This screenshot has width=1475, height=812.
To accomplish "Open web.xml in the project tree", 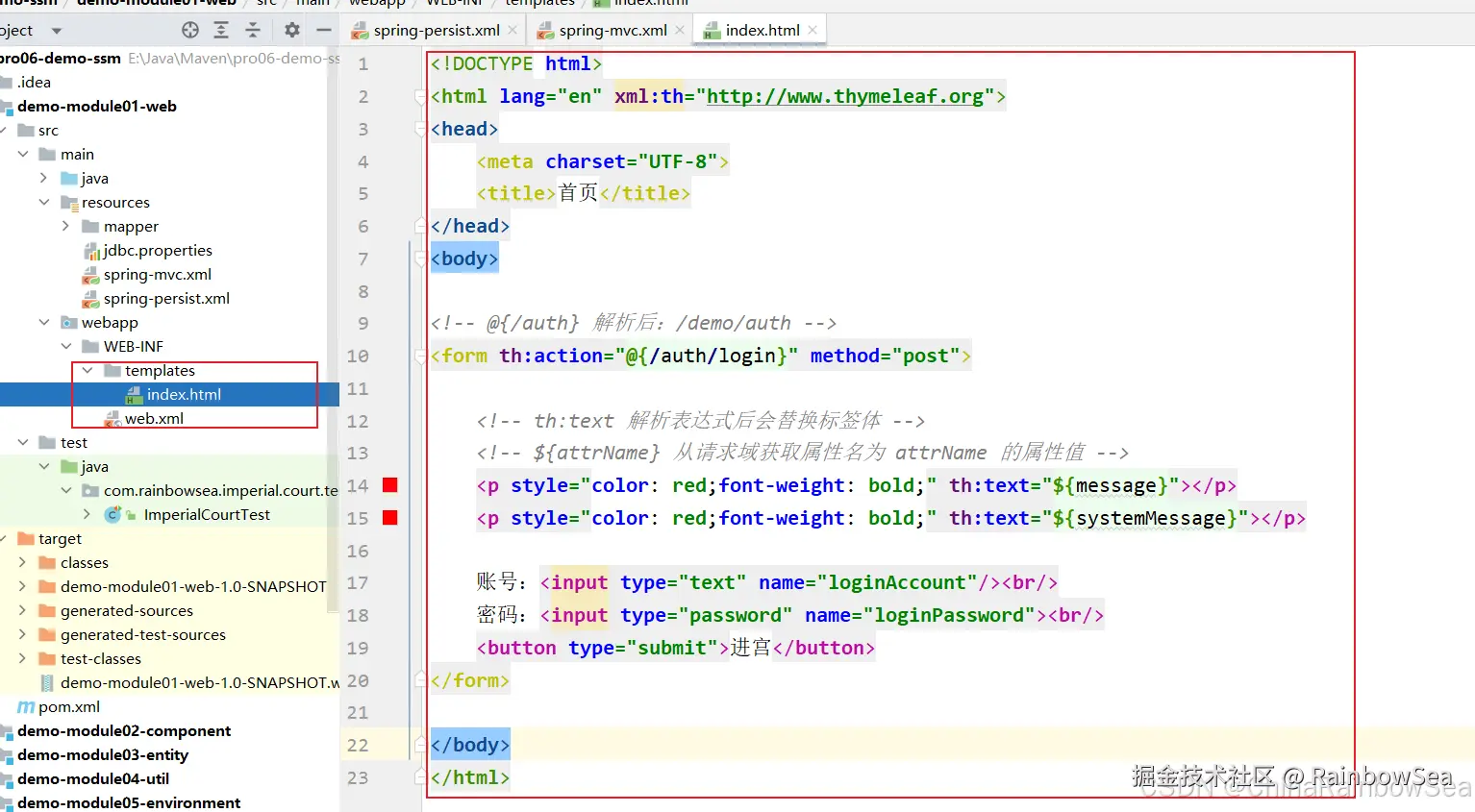I will pyautogui.click(x=154, y=418).
